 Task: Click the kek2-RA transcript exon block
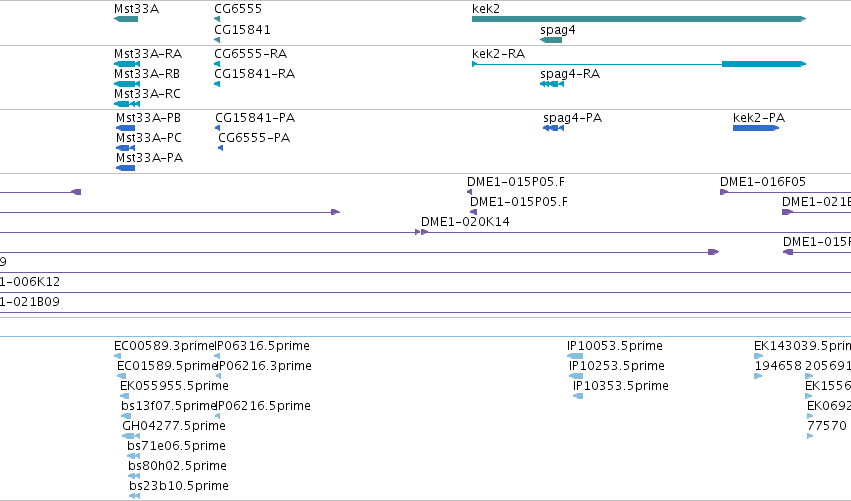click(764, 64)
